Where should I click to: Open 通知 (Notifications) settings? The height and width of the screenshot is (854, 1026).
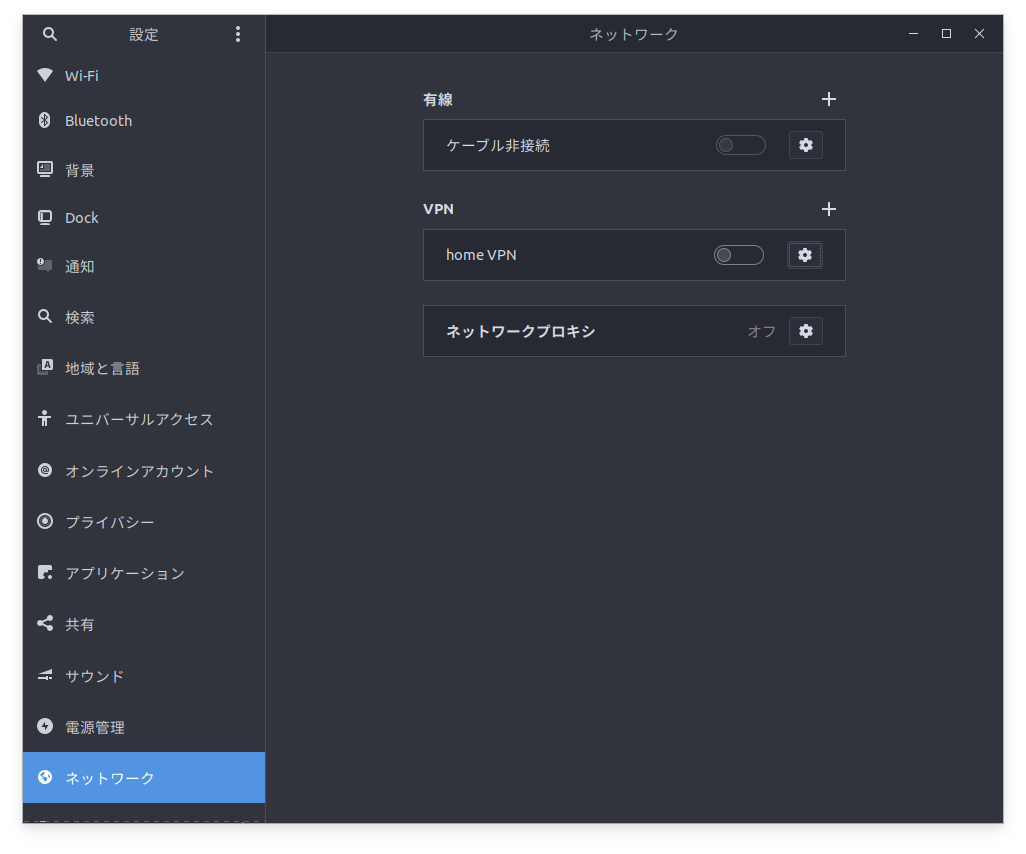(79, 266)
